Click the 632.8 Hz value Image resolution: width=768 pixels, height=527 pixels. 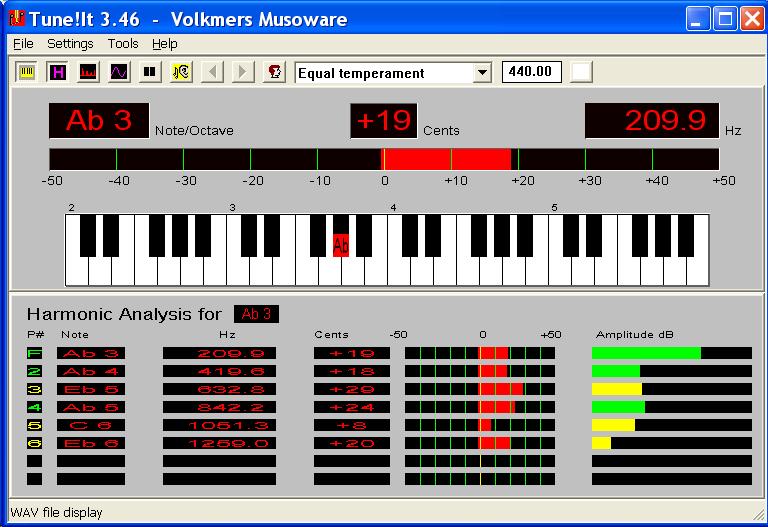[x=219, y=389]
